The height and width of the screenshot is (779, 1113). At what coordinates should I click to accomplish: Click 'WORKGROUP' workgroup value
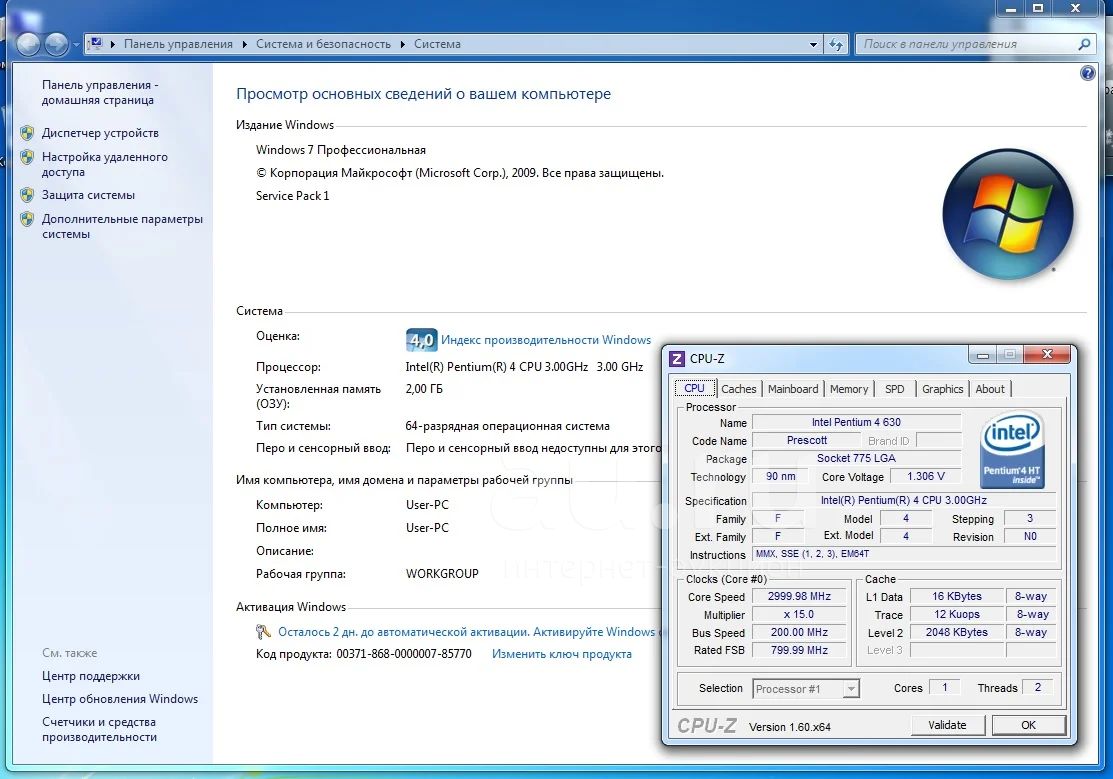click(x=442, y=574)
